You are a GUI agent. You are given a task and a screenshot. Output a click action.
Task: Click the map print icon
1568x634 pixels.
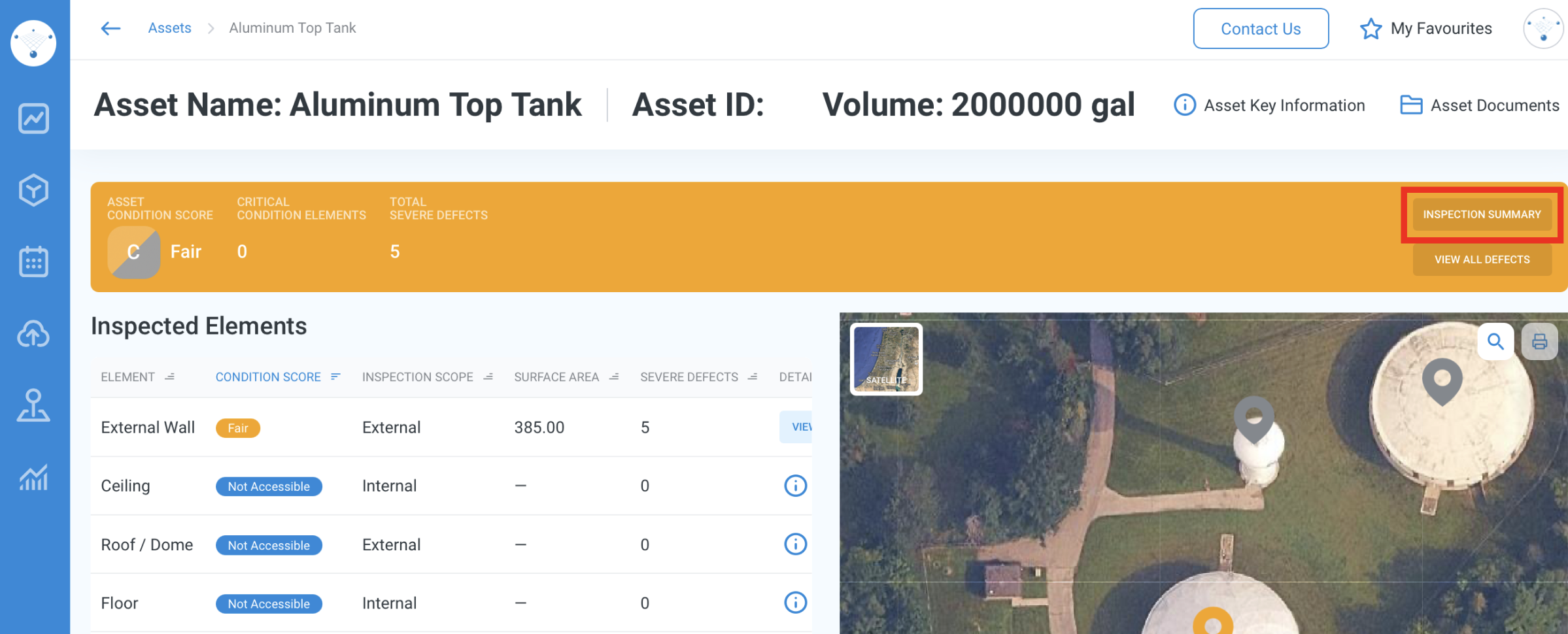pos(1540,341)
